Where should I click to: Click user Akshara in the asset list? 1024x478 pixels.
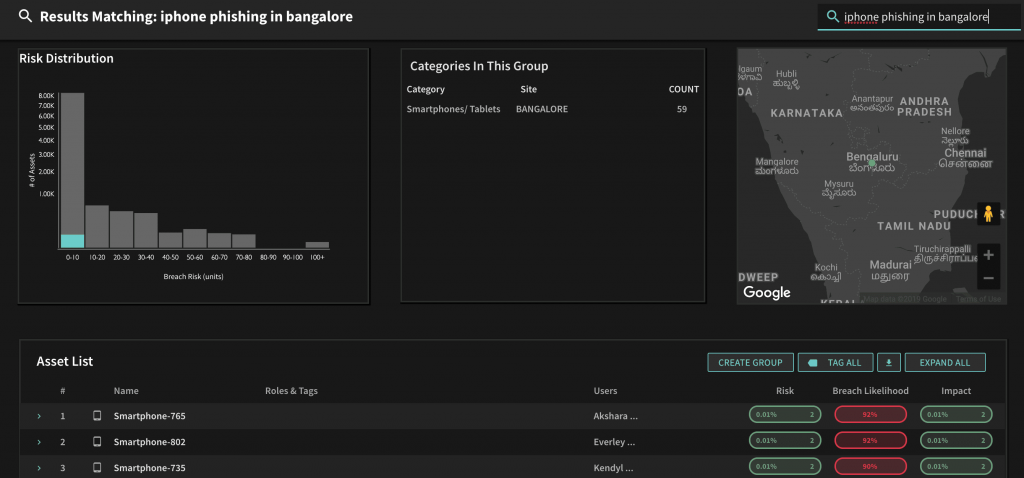tap(615, 416)
